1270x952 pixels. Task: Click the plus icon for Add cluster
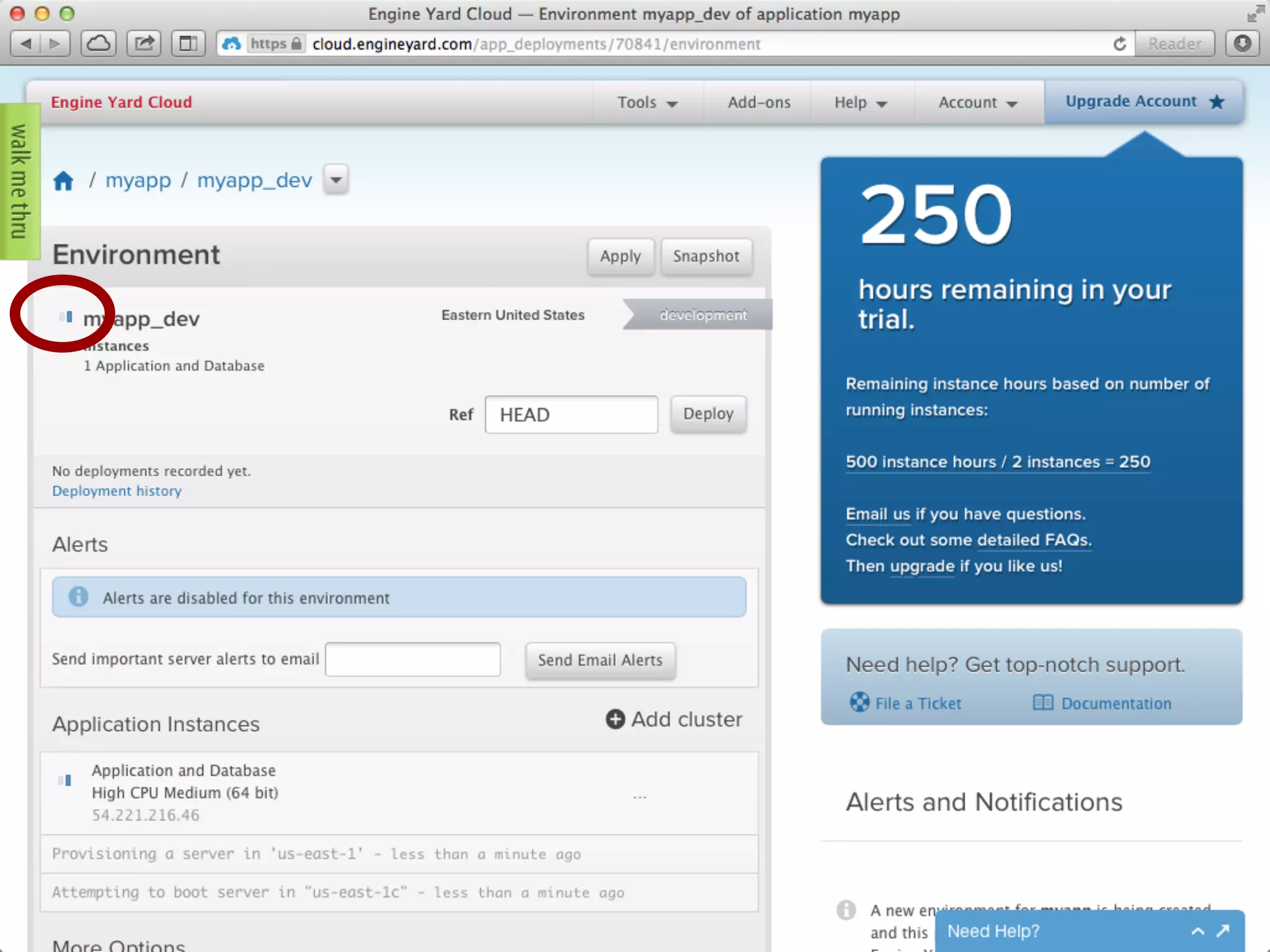[615, 719]
